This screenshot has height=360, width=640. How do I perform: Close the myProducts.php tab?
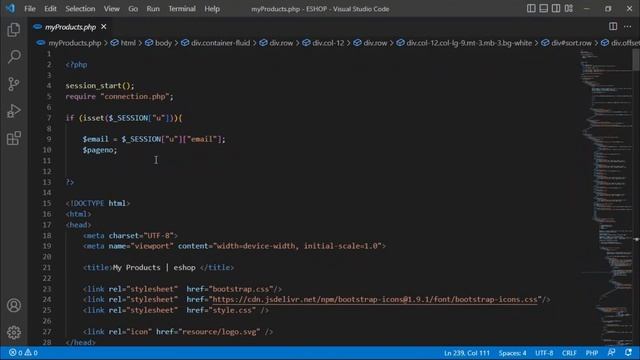click(x=104, y=27)
